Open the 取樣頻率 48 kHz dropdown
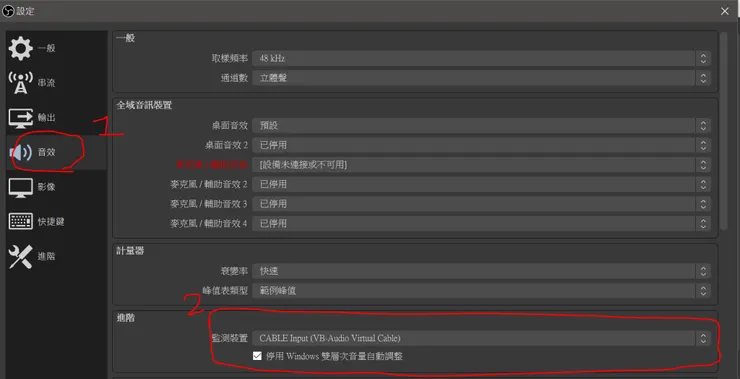 (x=481, y=59)
